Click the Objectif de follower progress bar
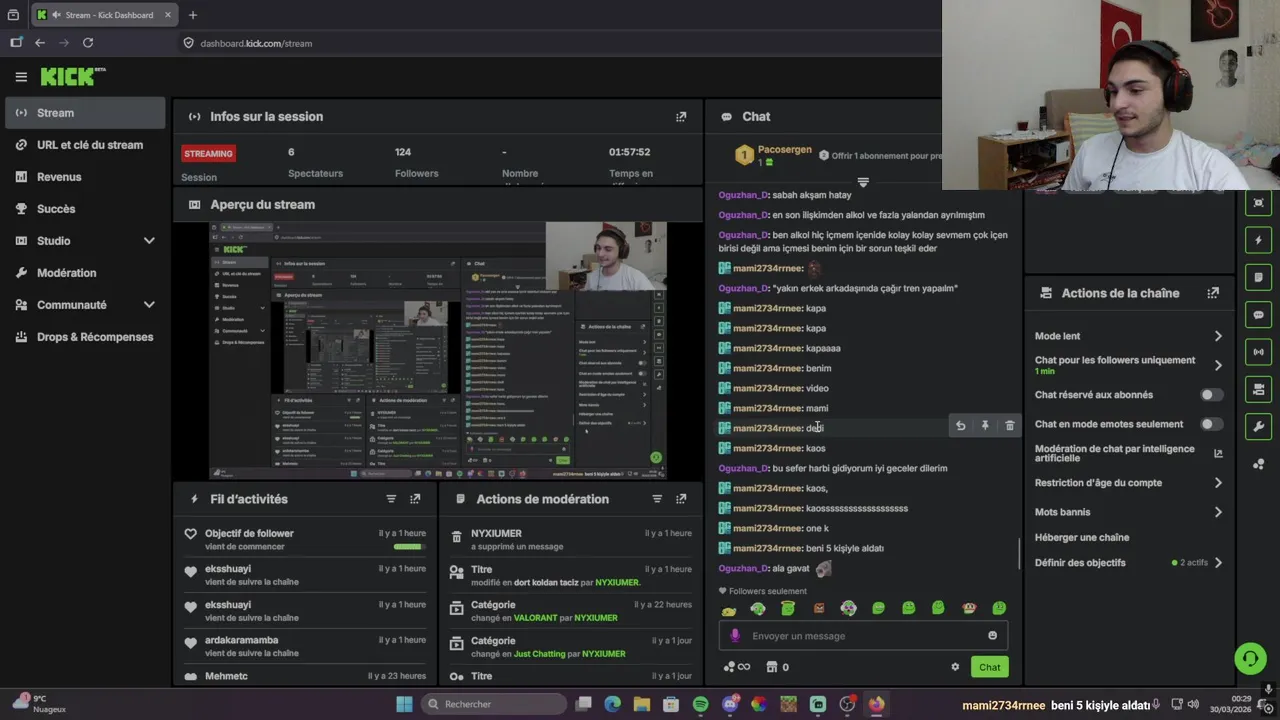 [x=408, y=547]
